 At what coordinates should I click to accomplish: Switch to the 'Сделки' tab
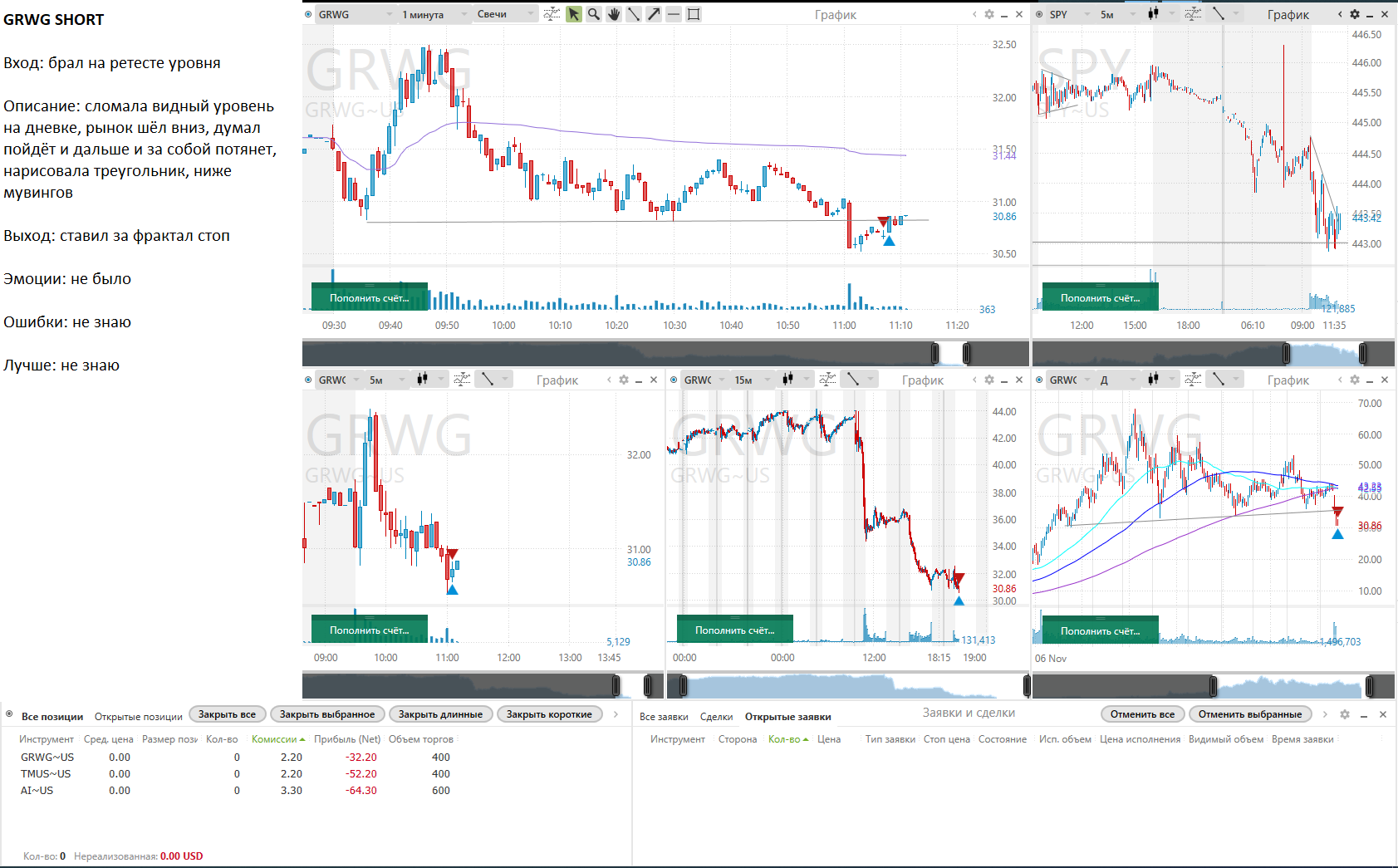click(x=716, y=716)
